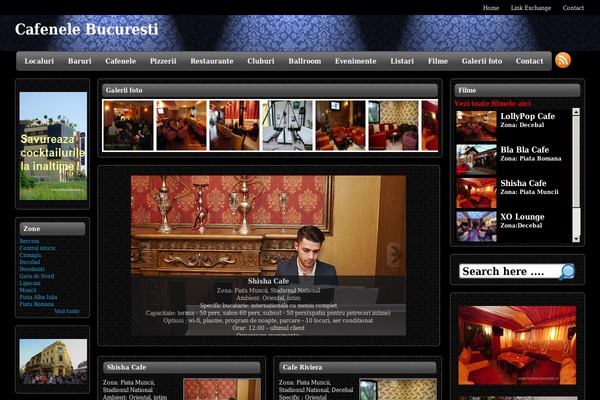Go to the Pizzerii section
This screenshot has height=400, width=600.
click(163, 61)
